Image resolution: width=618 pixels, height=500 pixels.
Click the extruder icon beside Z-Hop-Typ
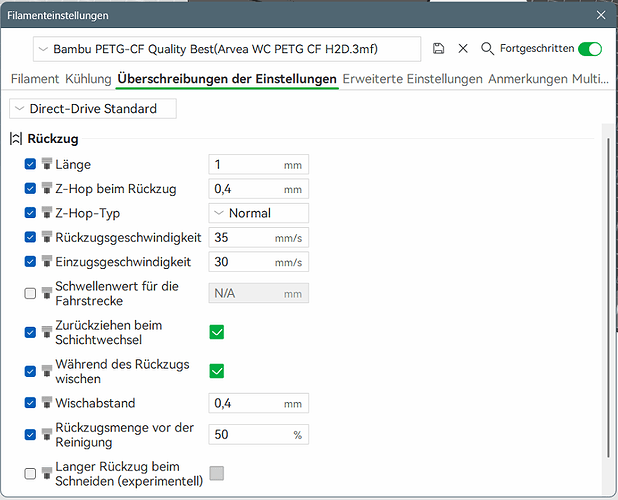pos(47,213)
